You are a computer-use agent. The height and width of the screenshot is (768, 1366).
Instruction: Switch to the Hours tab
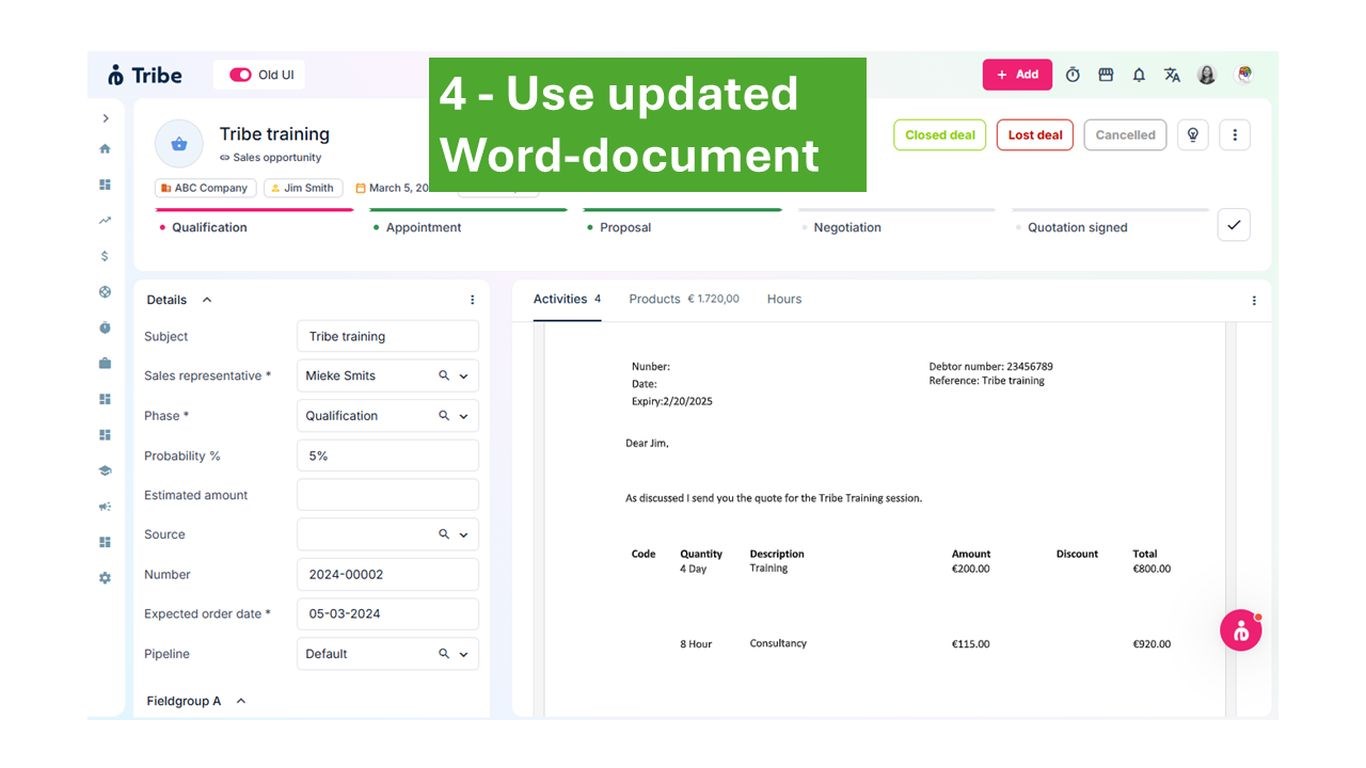[x=784, y=299]
